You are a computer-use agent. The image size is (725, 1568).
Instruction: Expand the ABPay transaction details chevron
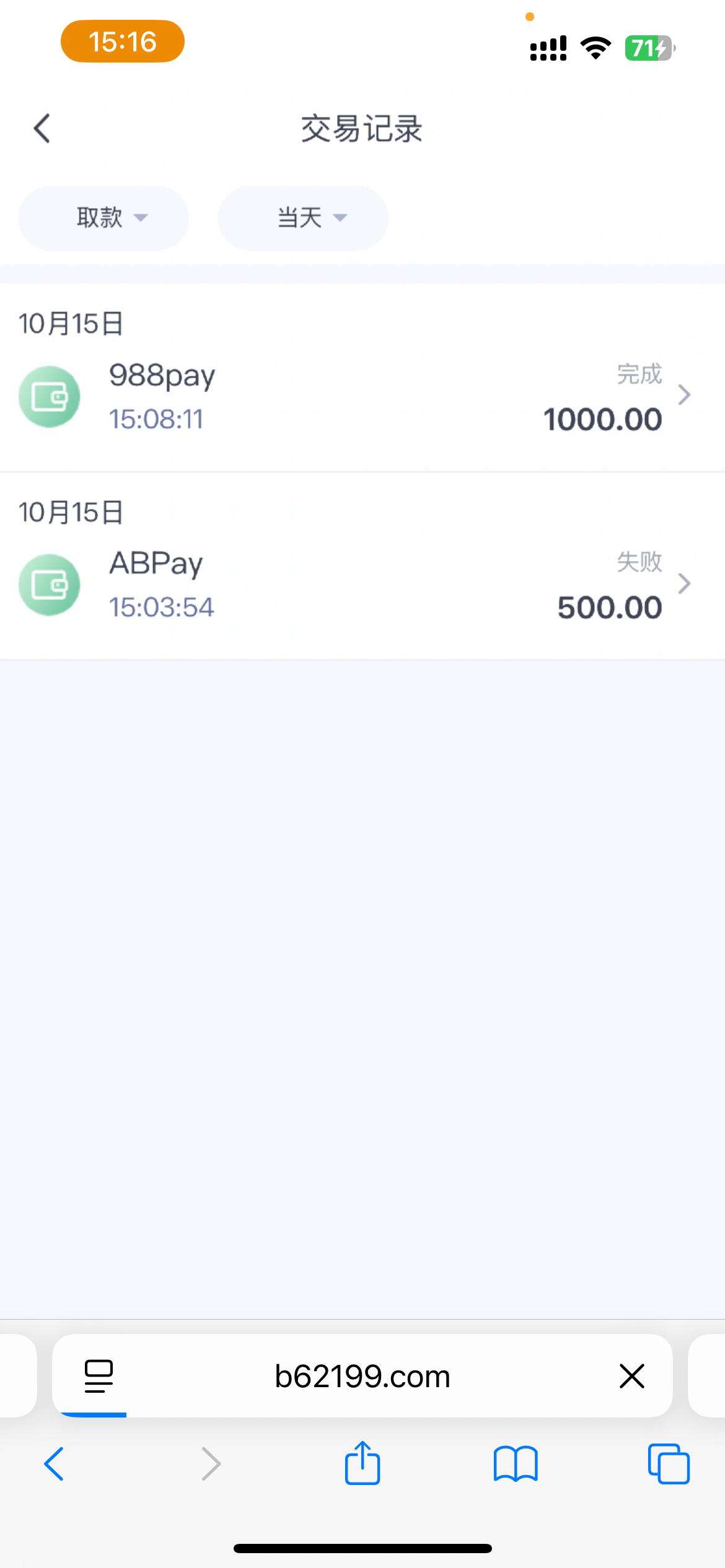click(684, 583)
